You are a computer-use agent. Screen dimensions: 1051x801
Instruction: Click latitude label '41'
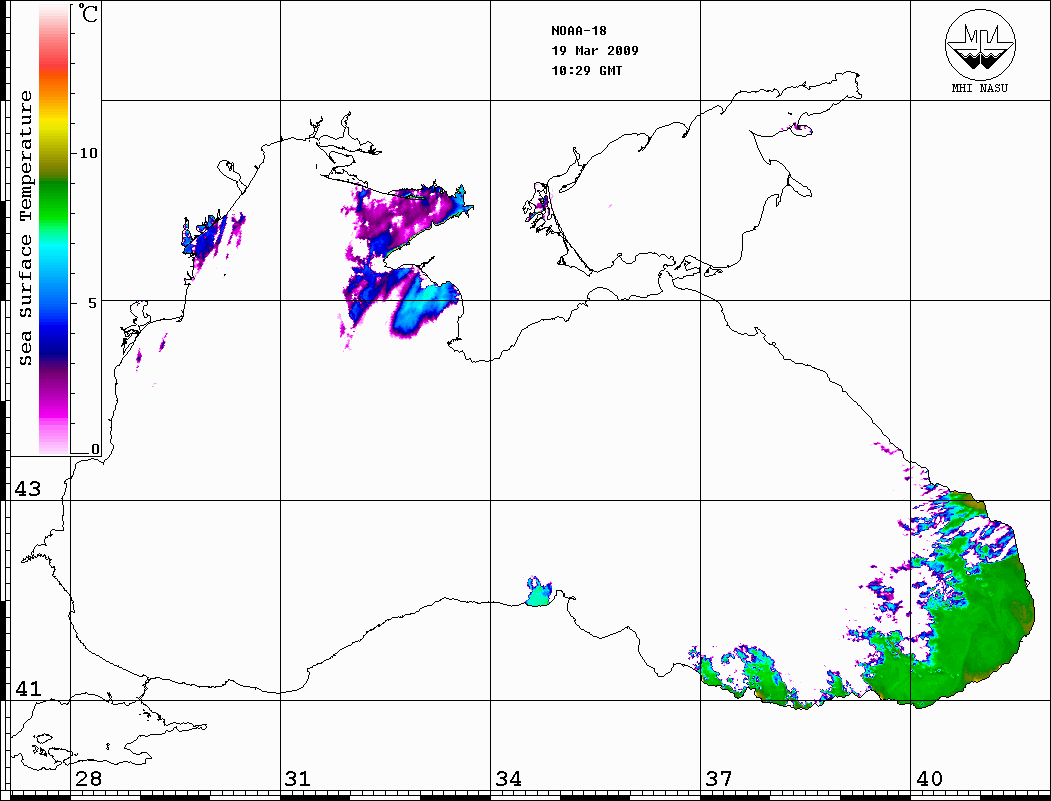[x=27, y=688]
